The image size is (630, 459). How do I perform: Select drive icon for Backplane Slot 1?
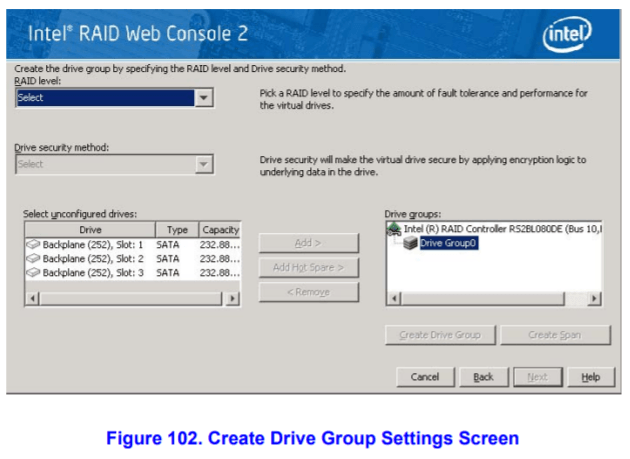(x=33, y=244)
